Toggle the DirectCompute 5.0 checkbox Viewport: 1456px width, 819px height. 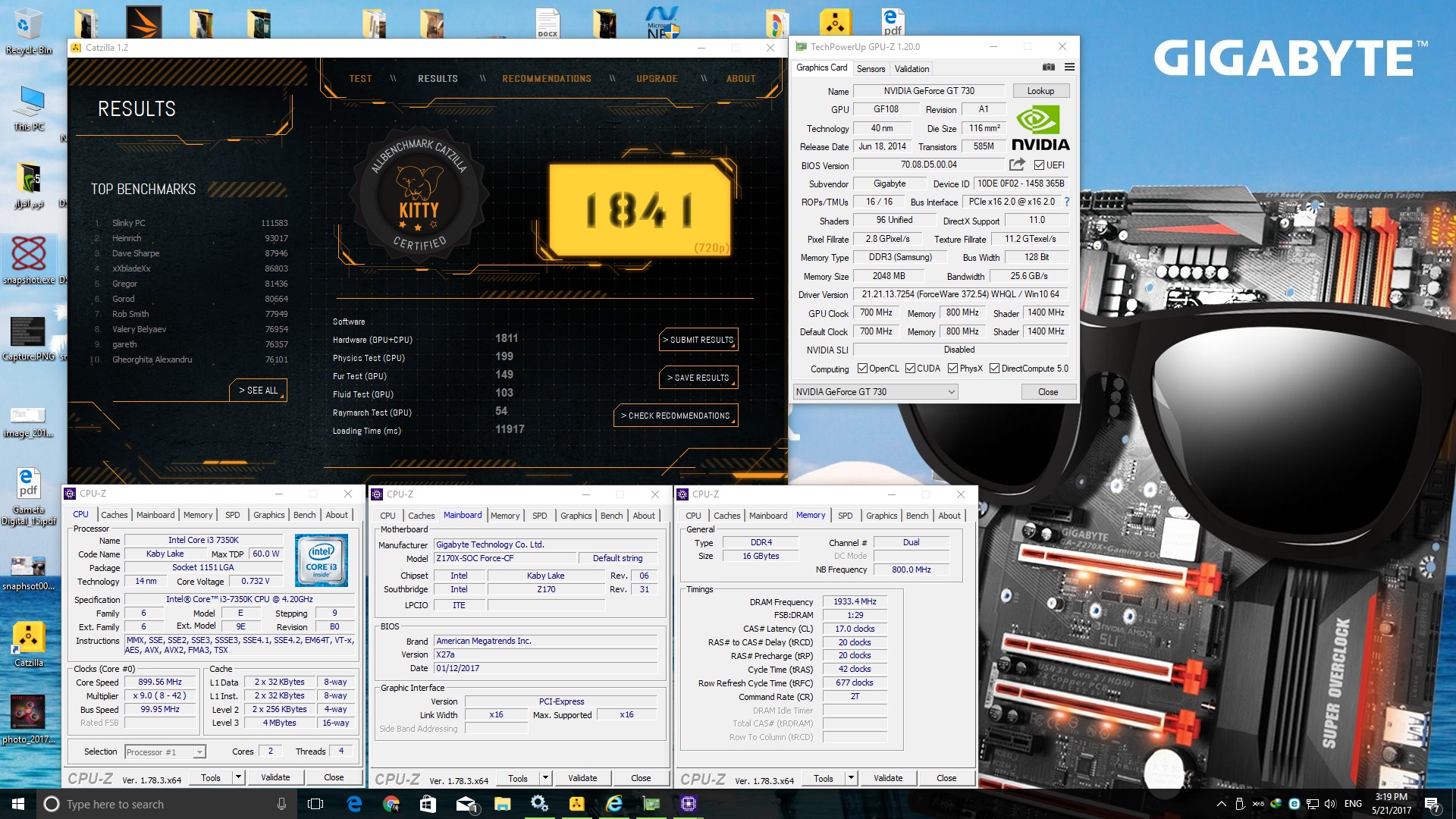[994, 369]
